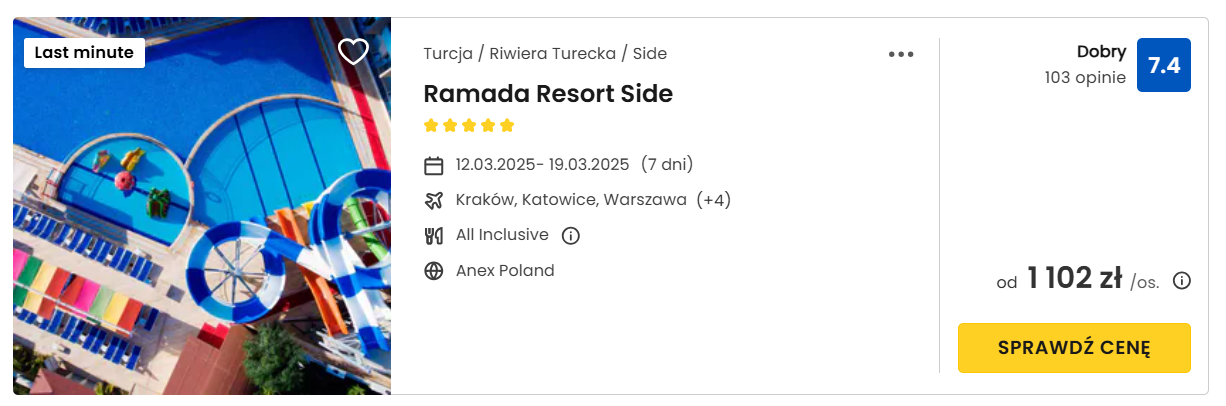The height and width of the screenshot is (406, 1226).
Task: Click the 7.4 rating score badge
Action: (1164, 65)
